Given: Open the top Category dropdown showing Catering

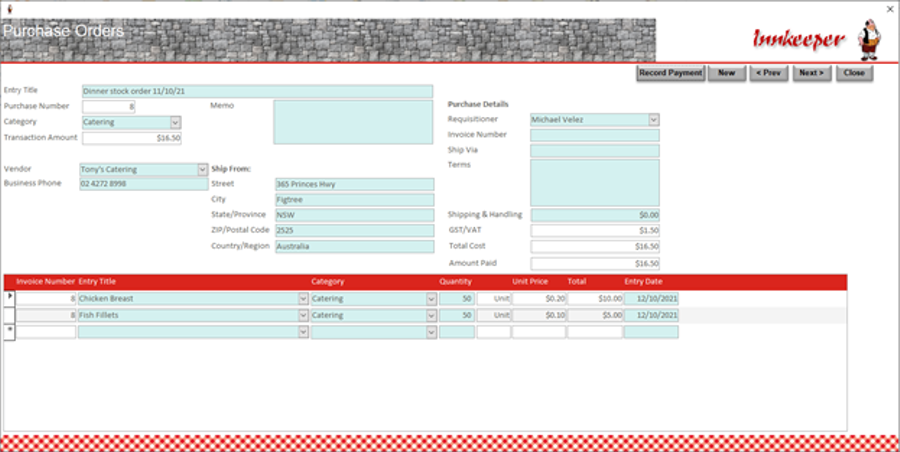Looking at the screenshot, I should point(176,122).
